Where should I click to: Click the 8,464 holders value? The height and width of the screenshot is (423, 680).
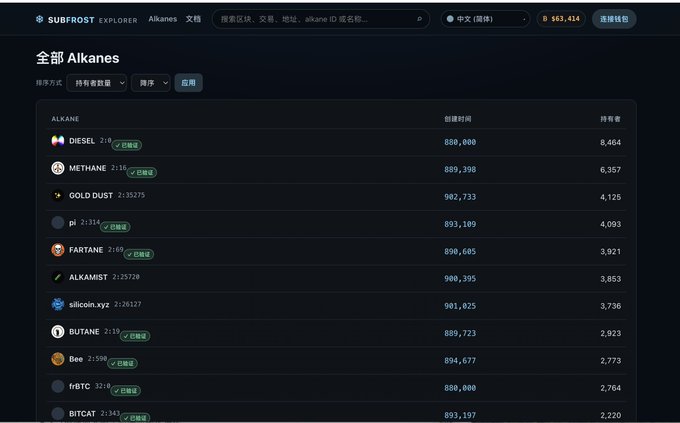pyautogui.click(x=611, y=142)
